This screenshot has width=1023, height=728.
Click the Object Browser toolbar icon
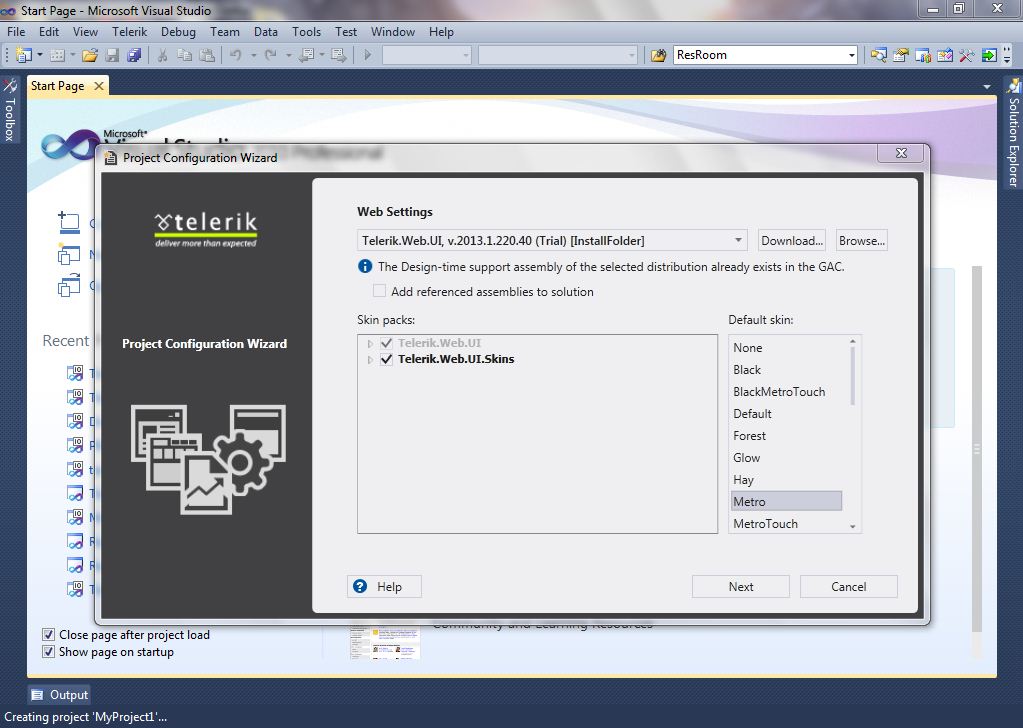click(923, 55)
